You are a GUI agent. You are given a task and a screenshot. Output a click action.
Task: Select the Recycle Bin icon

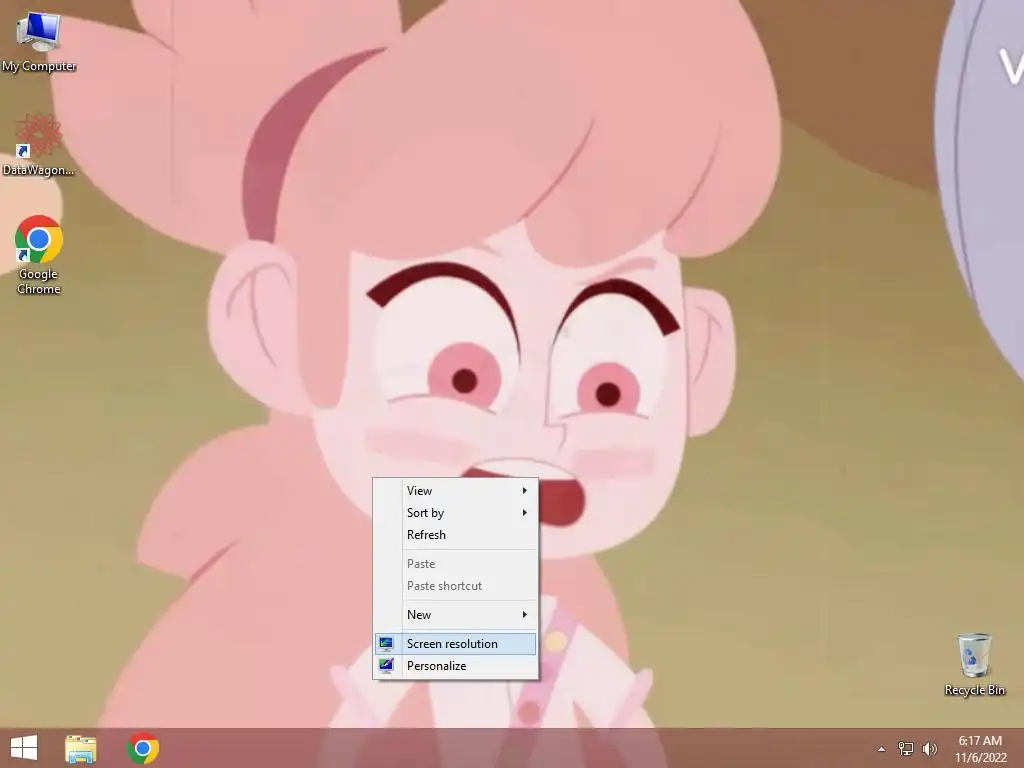tap(974, 664)
